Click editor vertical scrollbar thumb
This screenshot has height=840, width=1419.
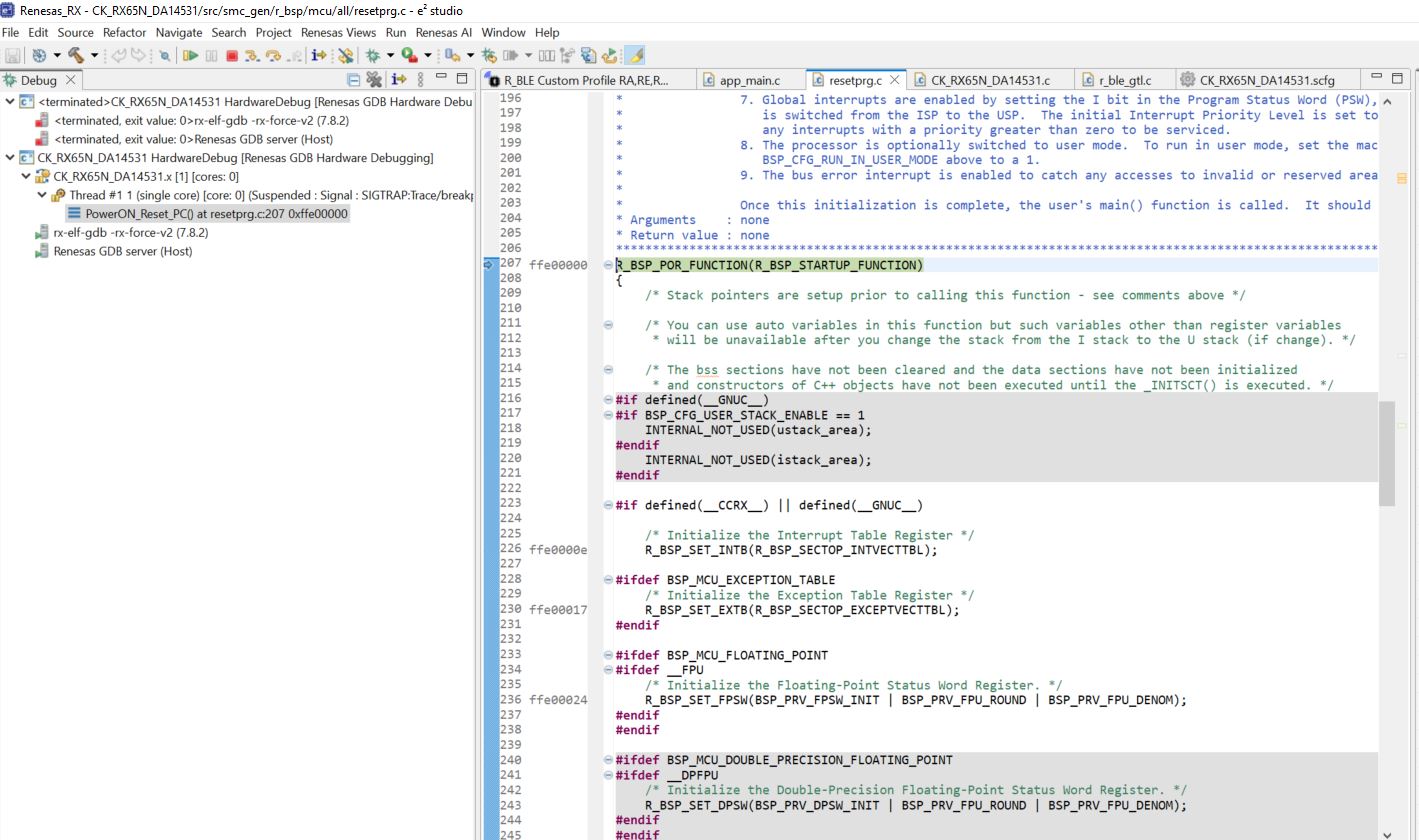(x=1386, y=454)
